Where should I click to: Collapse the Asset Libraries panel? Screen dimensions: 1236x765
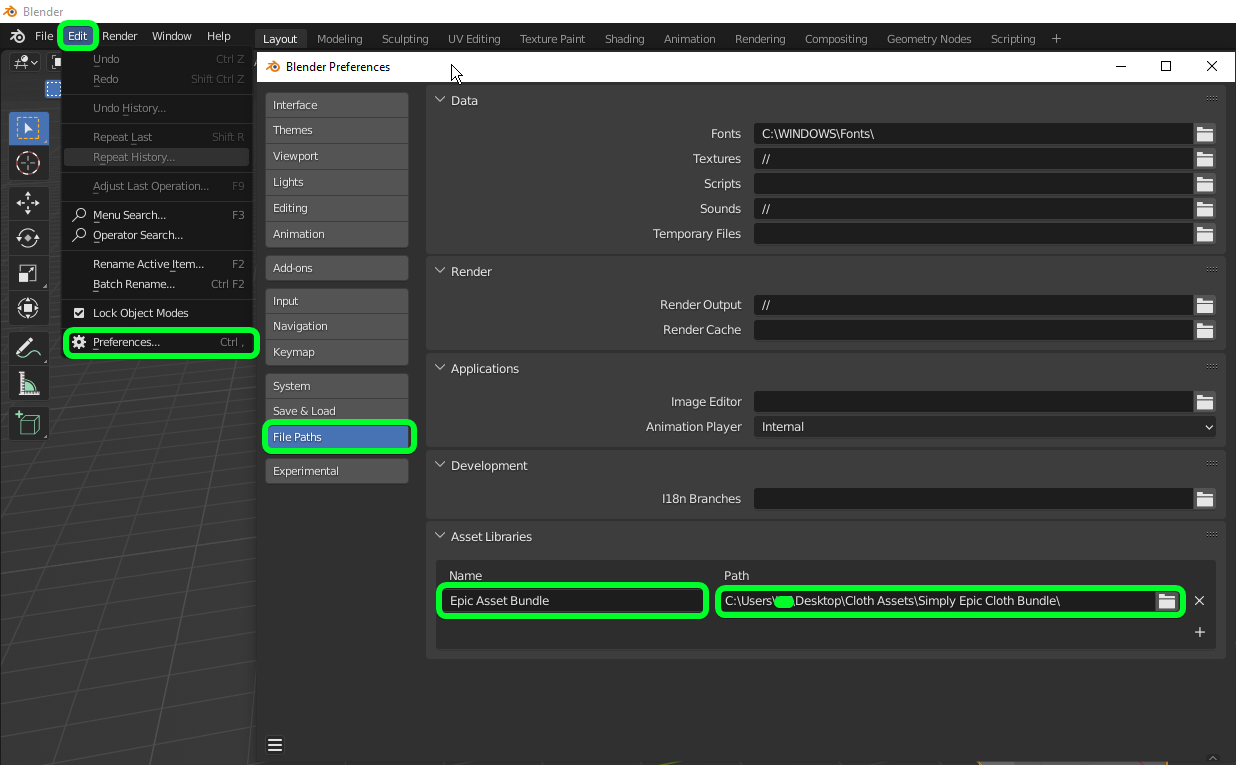[441, 536]
